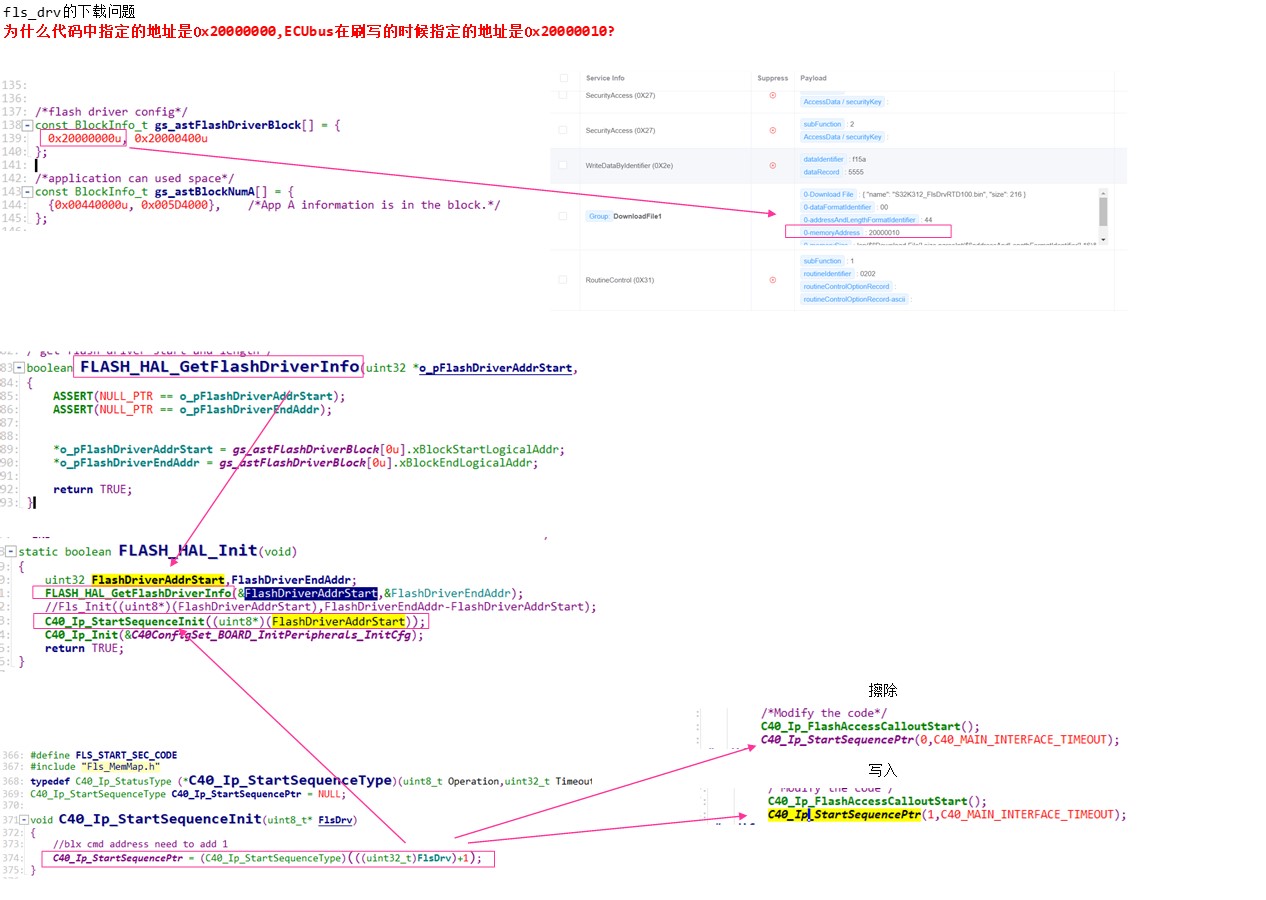Click the routineControlOptionRecord-ascii payload tag
This screenshot has height=900, width=1266.
855,298
